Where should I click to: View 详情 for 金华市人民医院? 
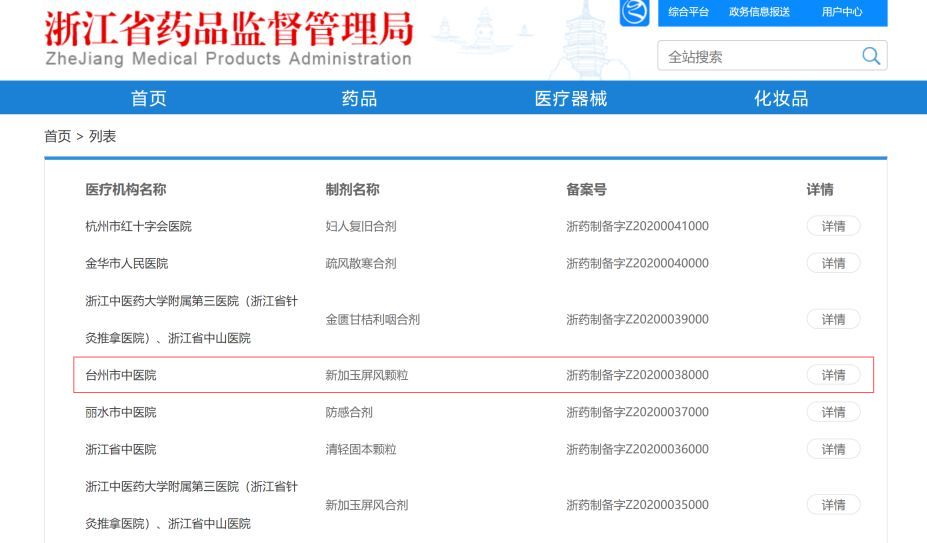833,263
